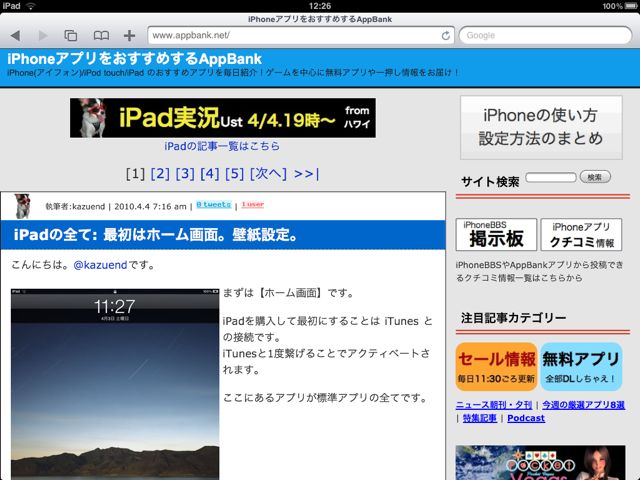Go to page [5]
Image resolution: width=640 pixels, height=480 pixels.
235,173
